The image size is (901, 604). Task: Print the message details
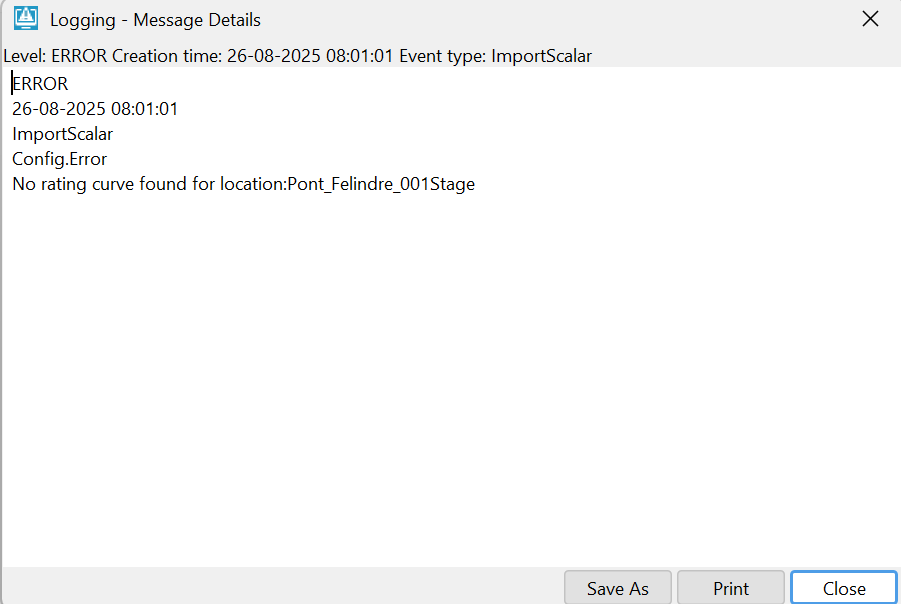[x=731, y=588]
